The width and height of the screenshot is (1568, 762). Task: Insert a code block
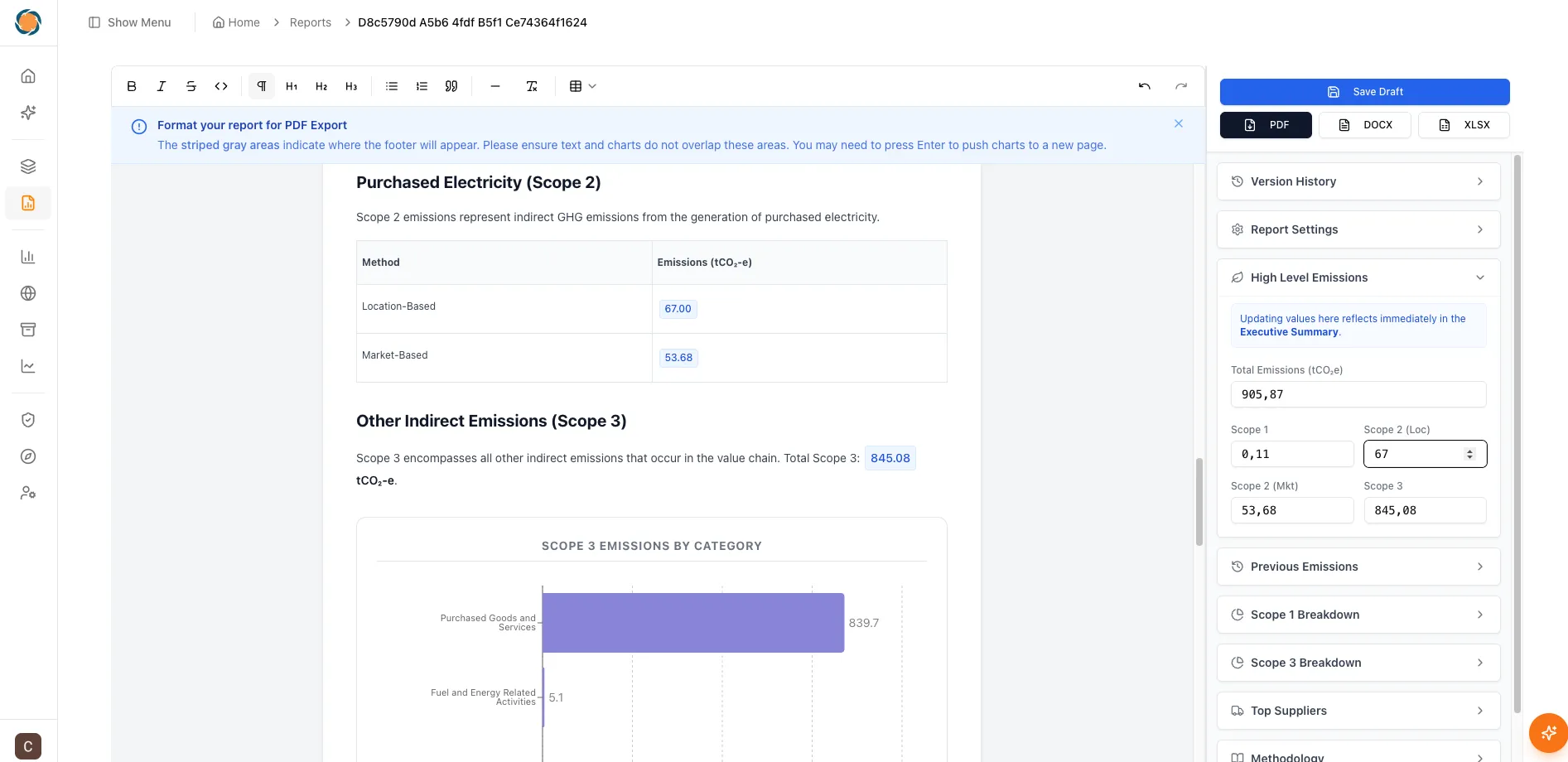[220, 86]
